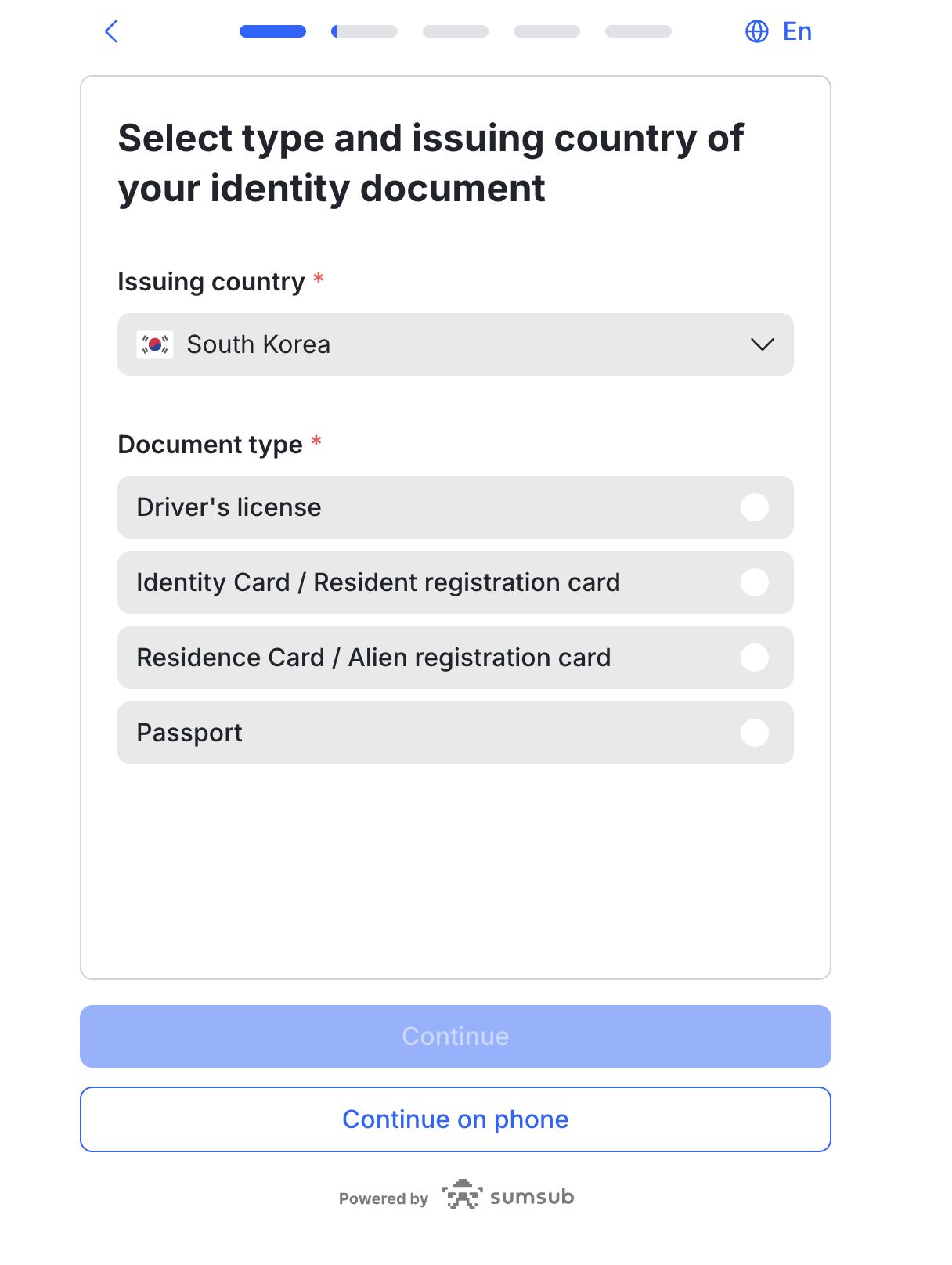The image size is (952, 1265).
Task: Click the Continue button
Action: (x=456, y=1036)
